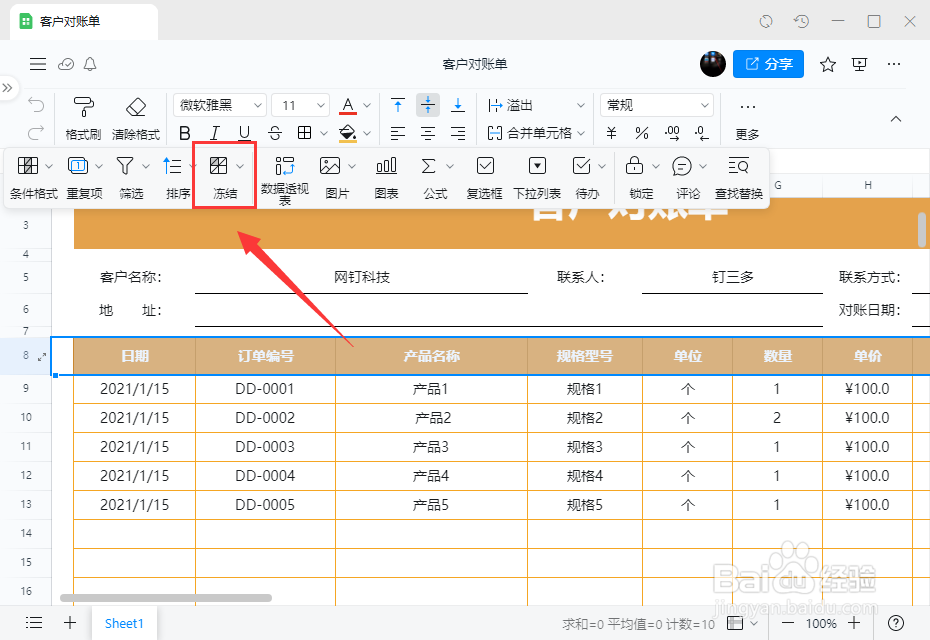Toggle bold formatting on selected cells

tap(184, 132)
